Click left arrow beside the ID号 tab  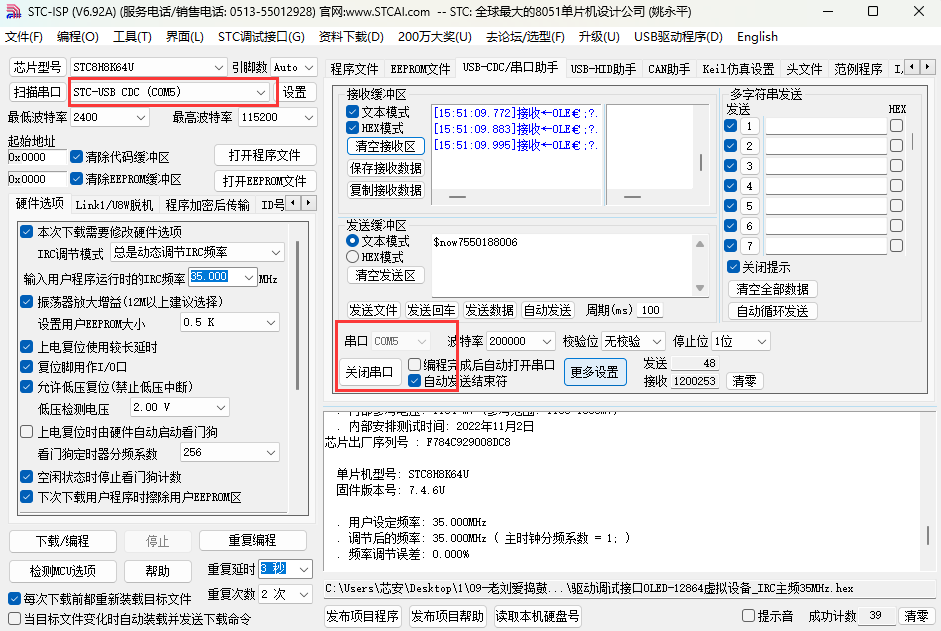click(293, 204)
